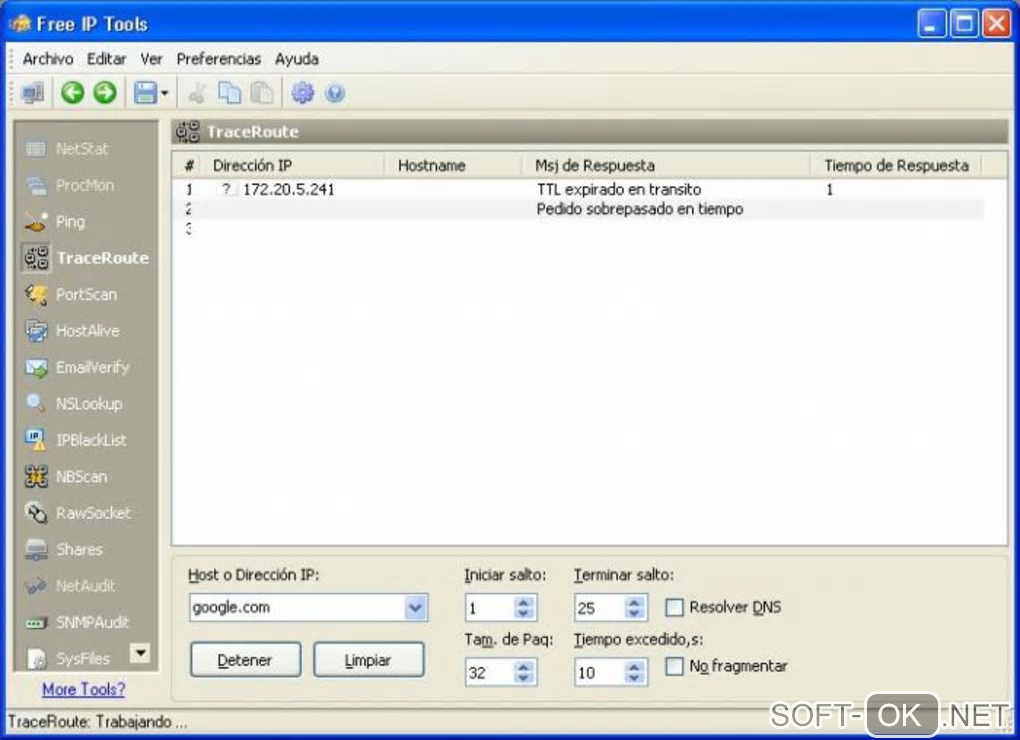Click the Detener button

pyautogui.click(x=245, y=660)
